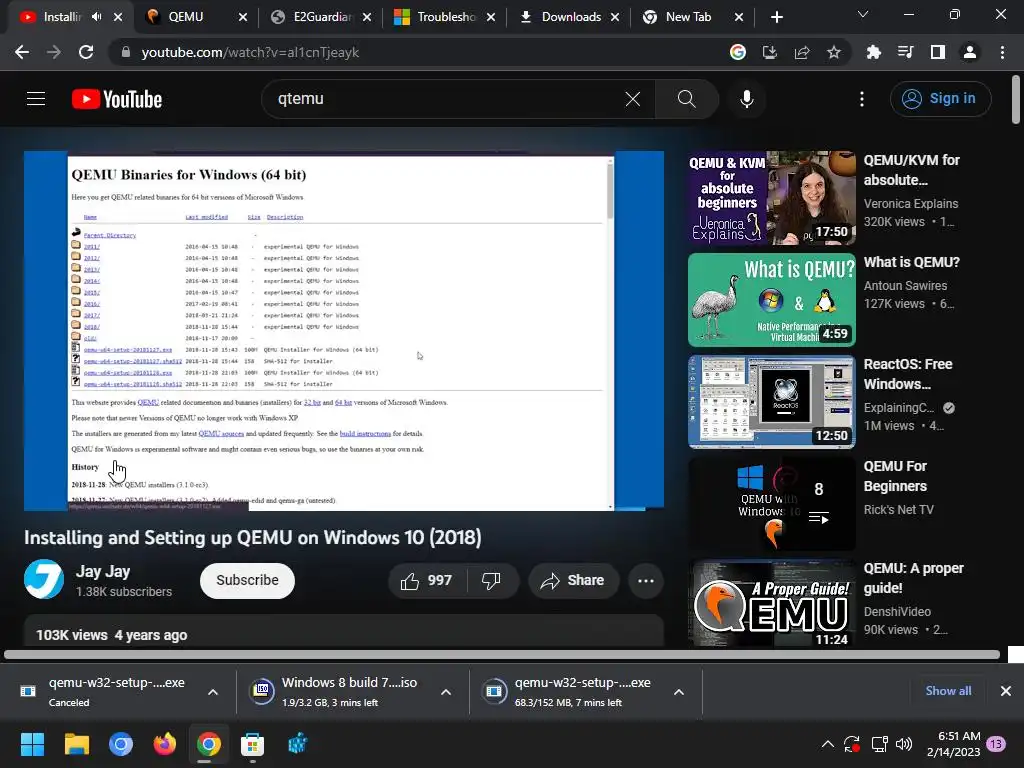Open the YouTube hamburger guide menu
This screenshot has width=1024, height=768.
pyautogui.click(x=36, y=99)
